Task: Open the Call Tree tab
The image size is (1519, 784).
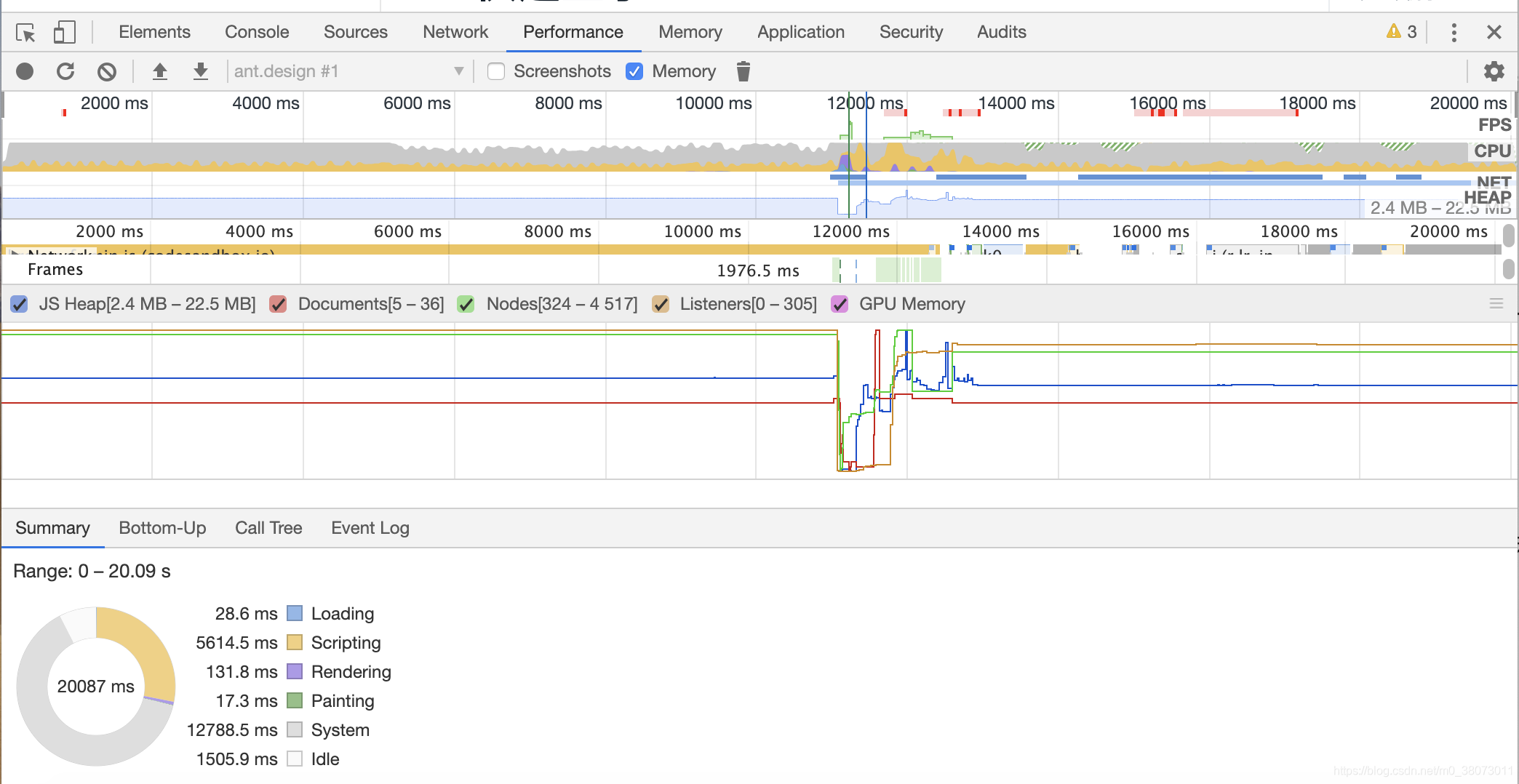Action: [268, 528]
